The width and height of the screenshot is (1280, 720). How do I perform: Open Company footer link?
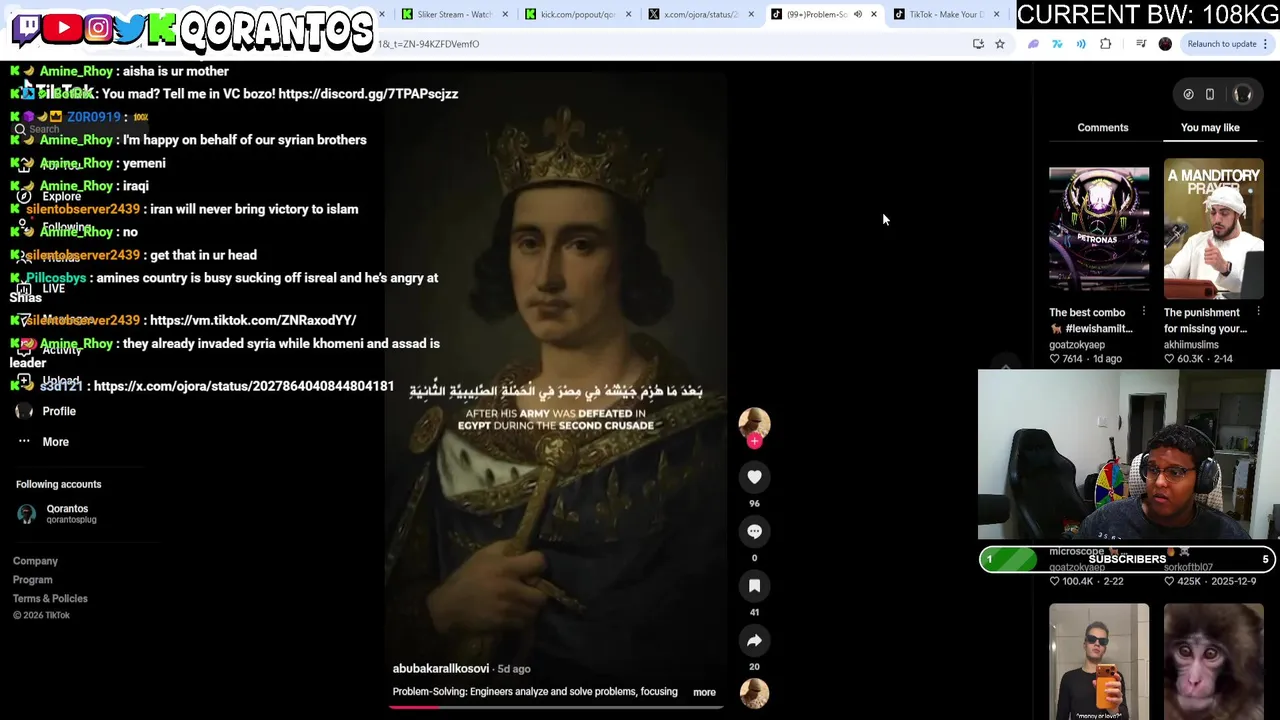pos(35,561)
